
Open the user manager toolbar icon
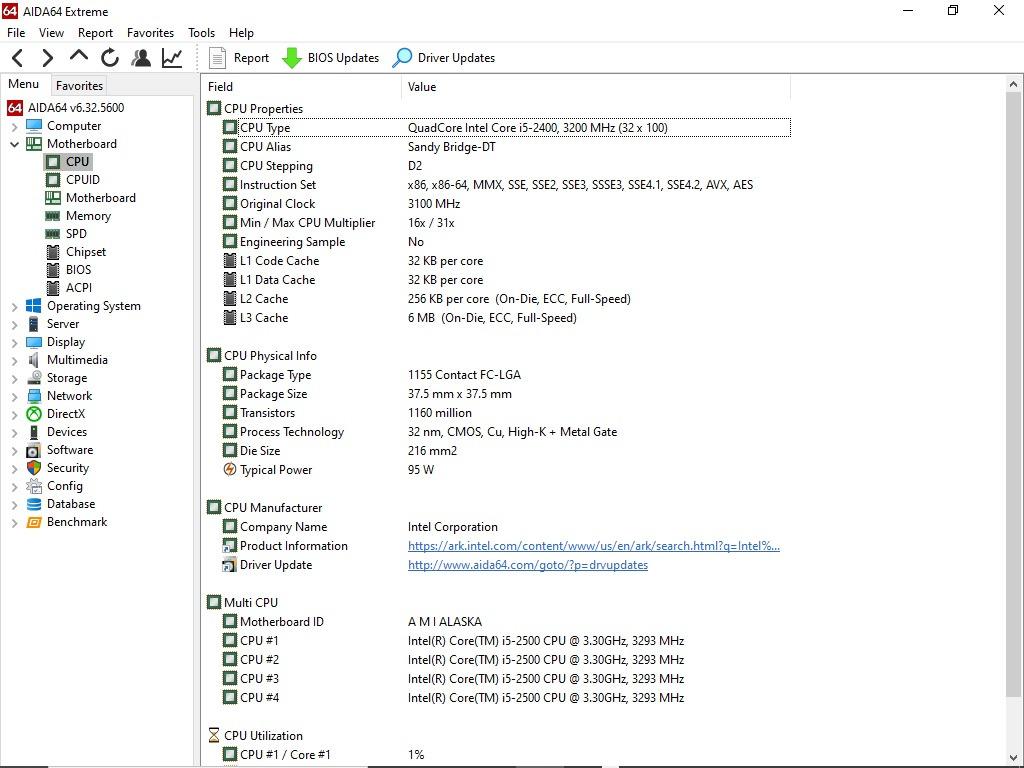pyautogui.click(x=141, y=58)
